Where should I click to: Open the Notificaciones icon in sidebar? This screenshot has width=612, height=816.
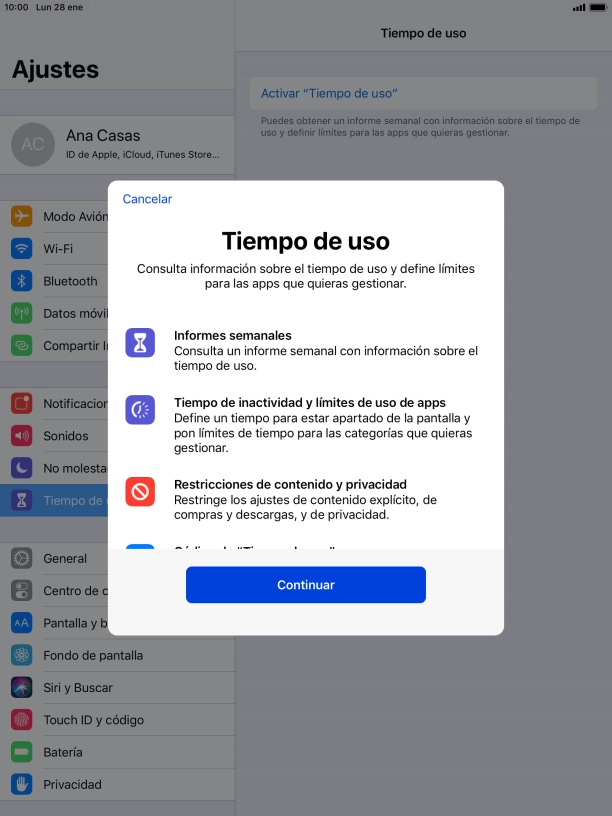21,403
